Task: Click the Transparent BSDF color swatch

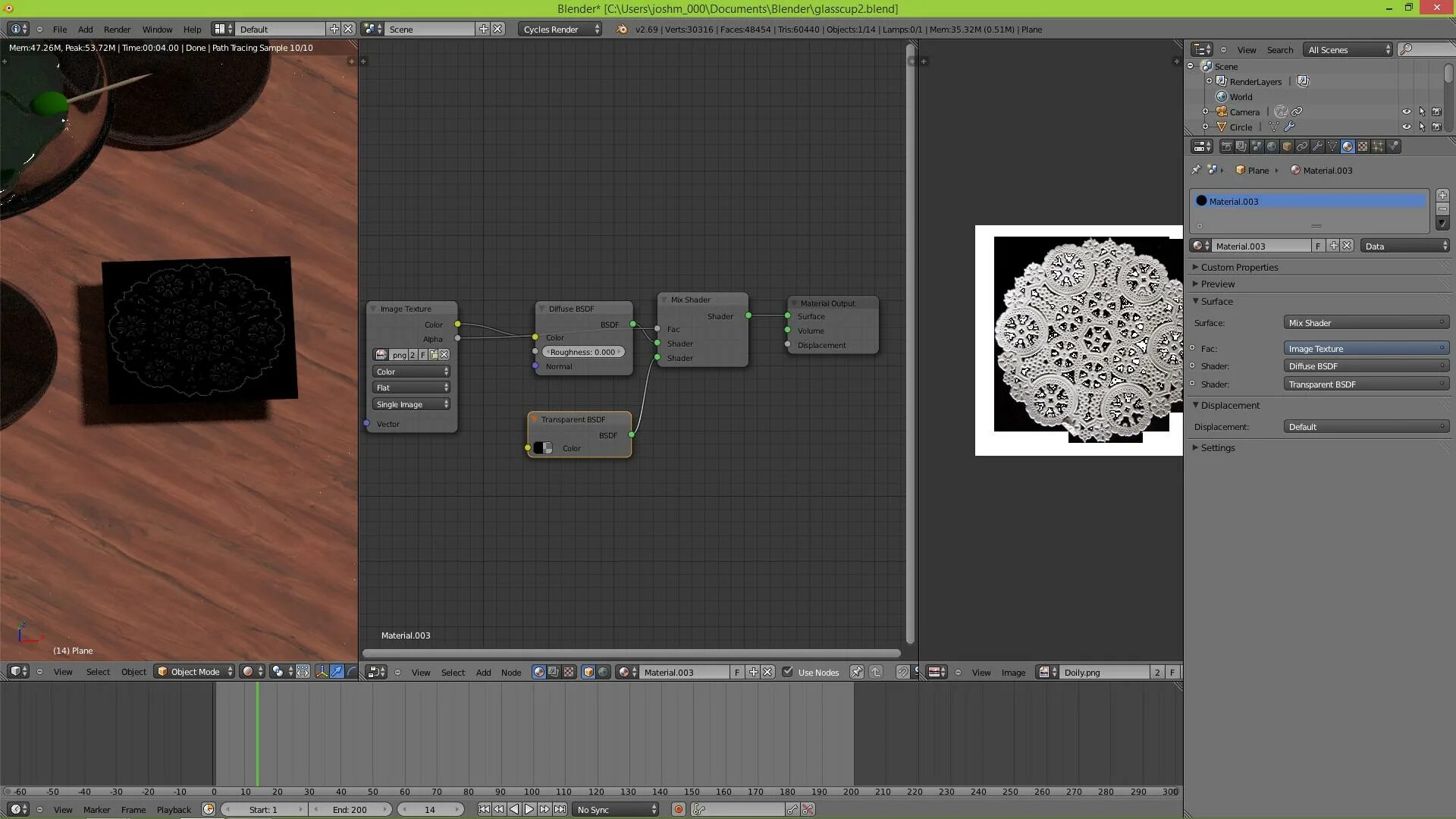Action: 543,448
